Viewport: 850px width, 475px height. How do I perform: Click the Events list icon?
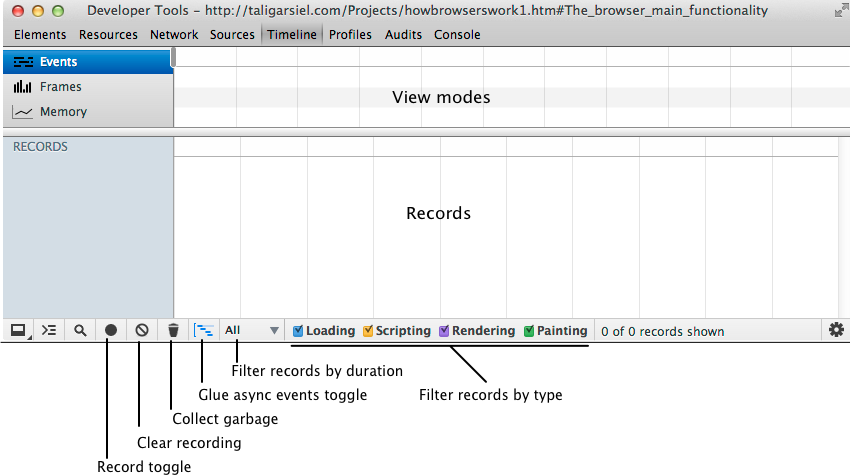coord(23,62)
